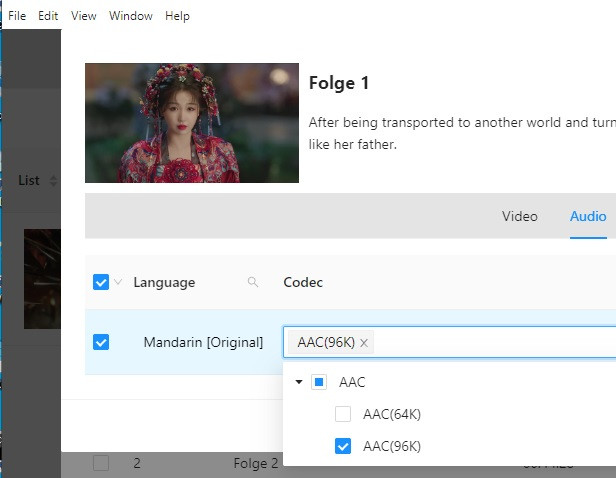Switch to the Video tab

click(x=519, y=216)
